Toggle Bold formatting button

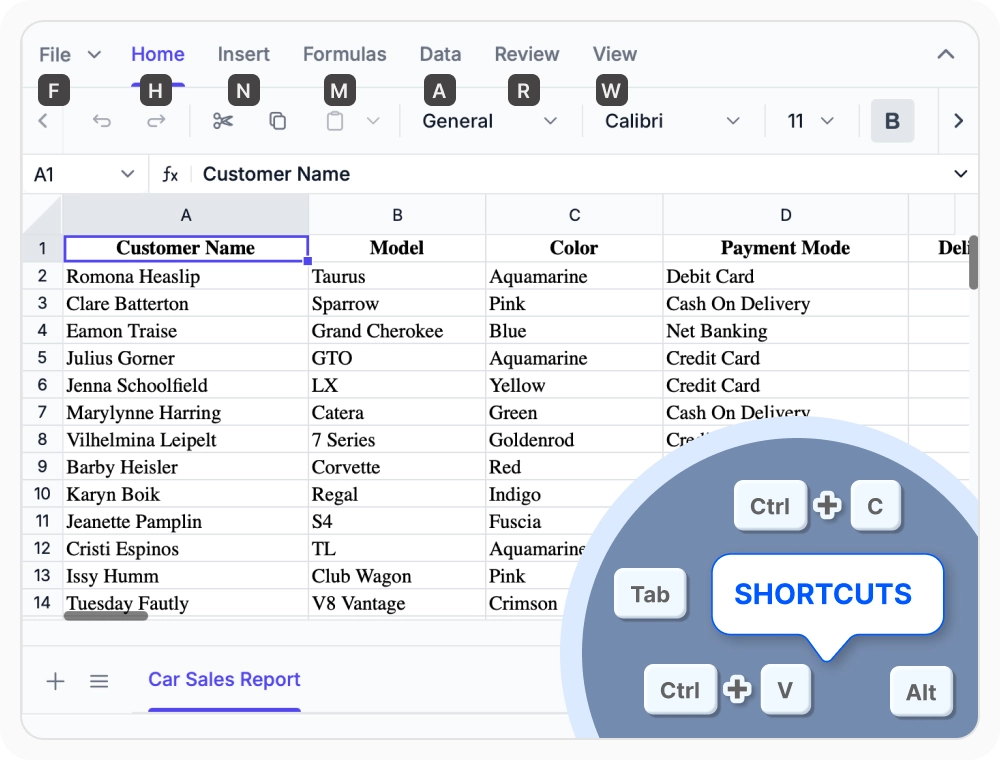point(892,121)
